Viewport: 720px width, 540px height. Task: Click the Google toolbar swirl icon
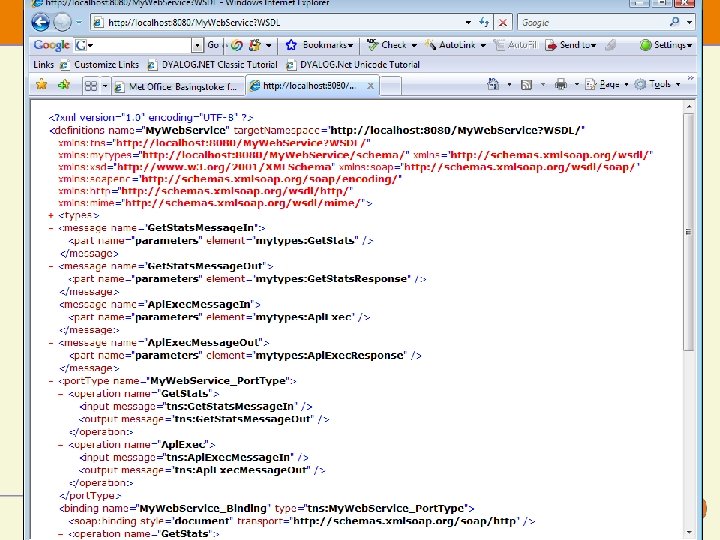coord(236,45)
